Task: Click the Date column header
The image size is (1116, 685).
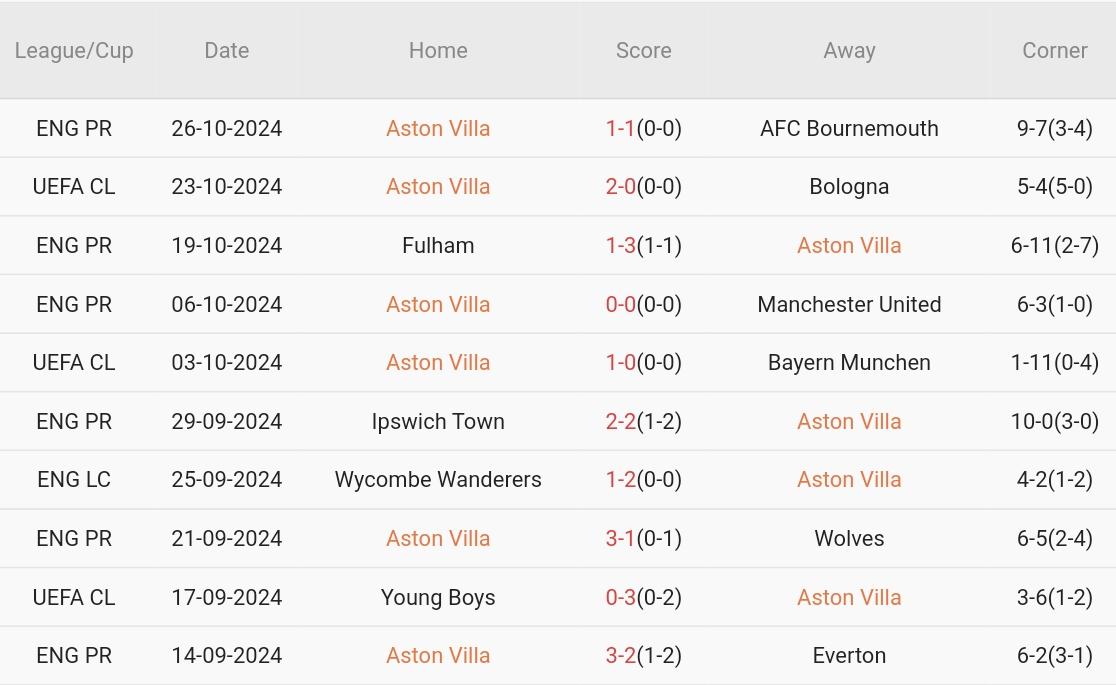Action: point(227,51)
